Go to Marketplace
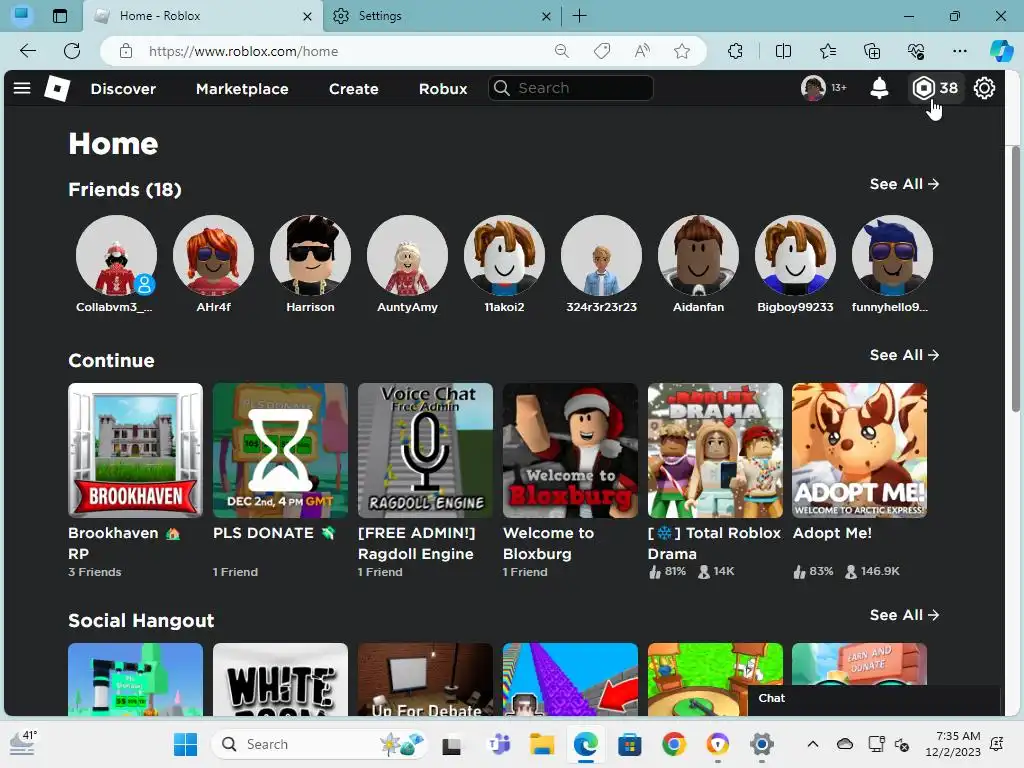Image resolution: width=1024 pixels, height=768 pixels. coord(242,89)
